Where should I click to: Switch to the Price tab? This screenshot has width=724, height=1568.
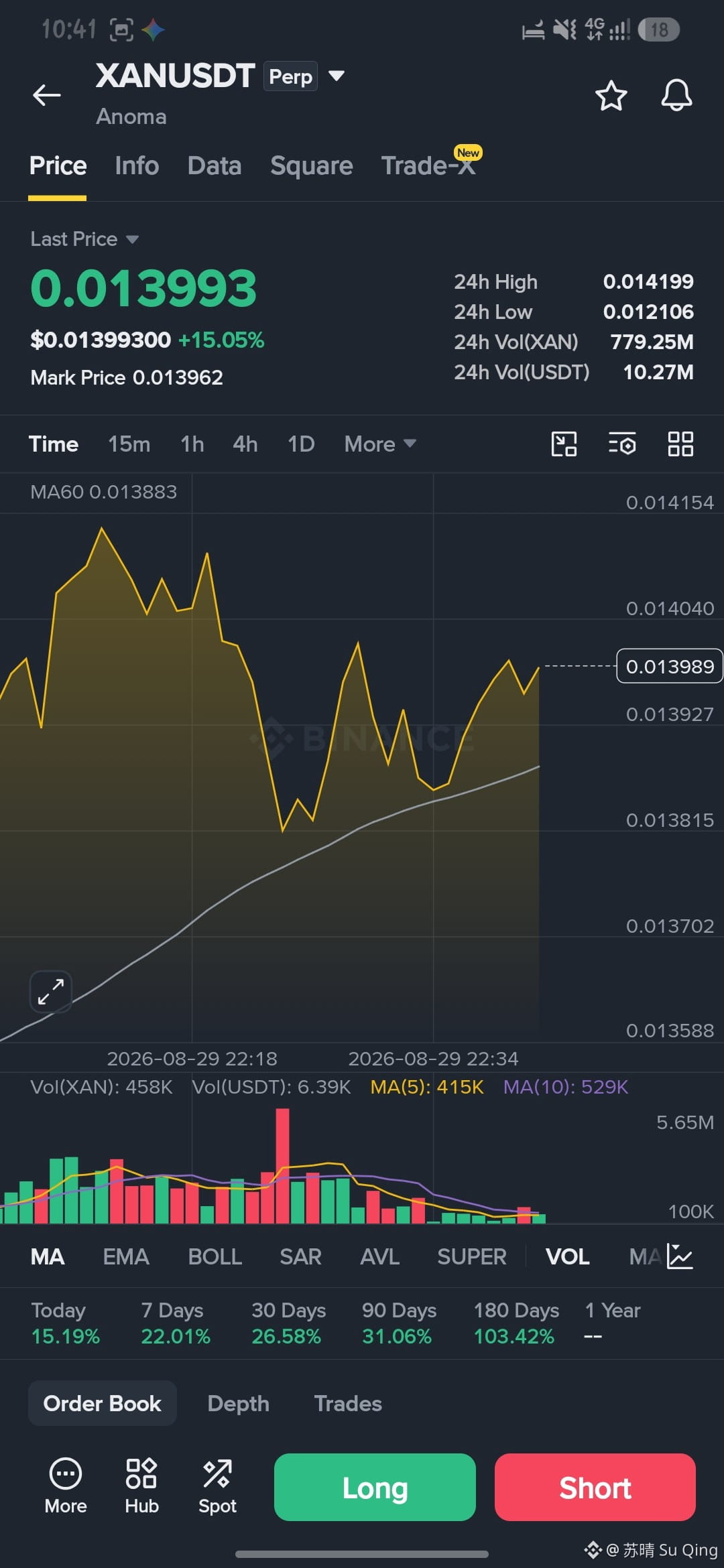pyautogui.click(x=58, y=166)
